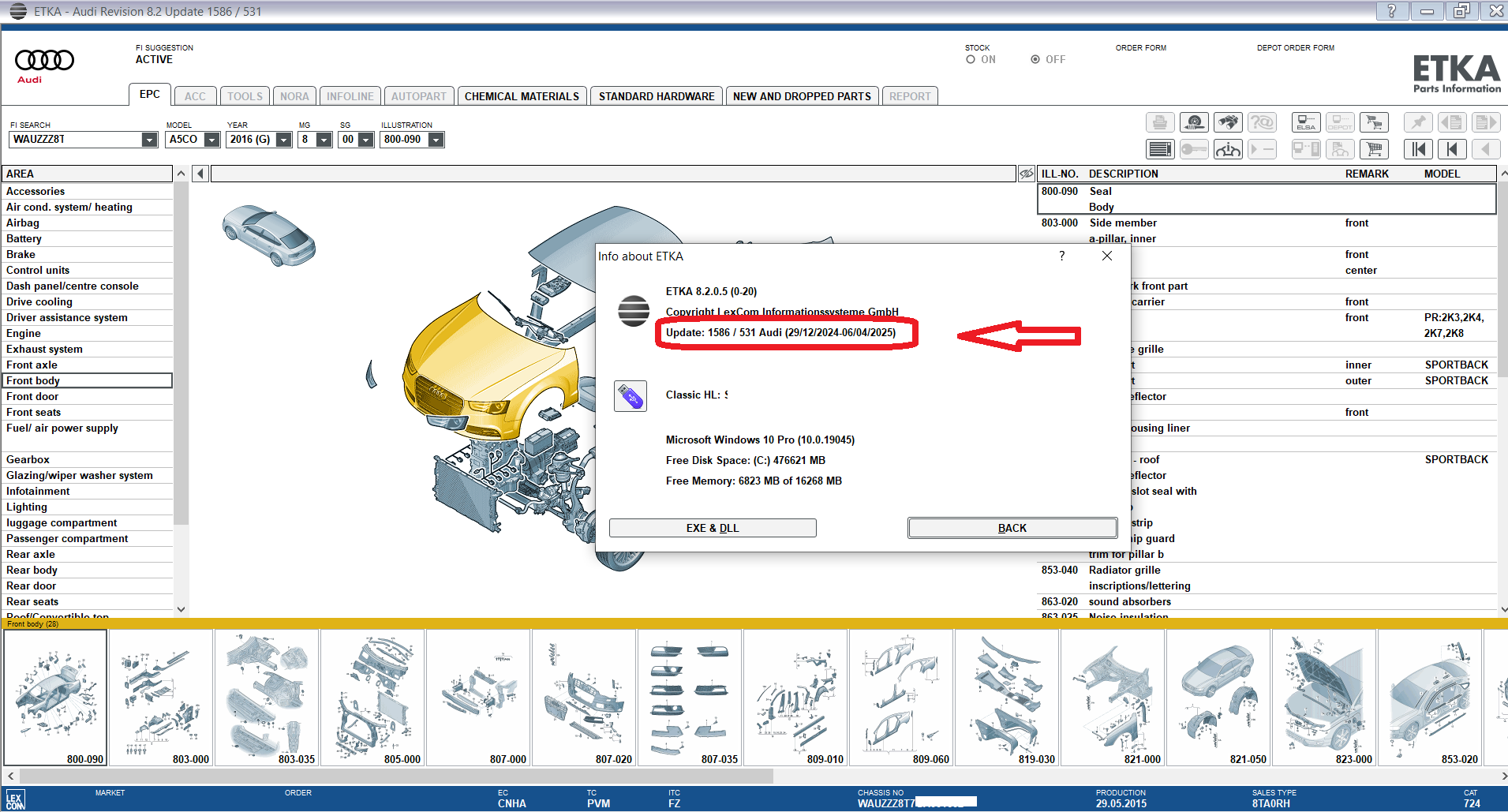Select Lighting in area list
The image size is (1508, 812).
[x=88, y=507]
